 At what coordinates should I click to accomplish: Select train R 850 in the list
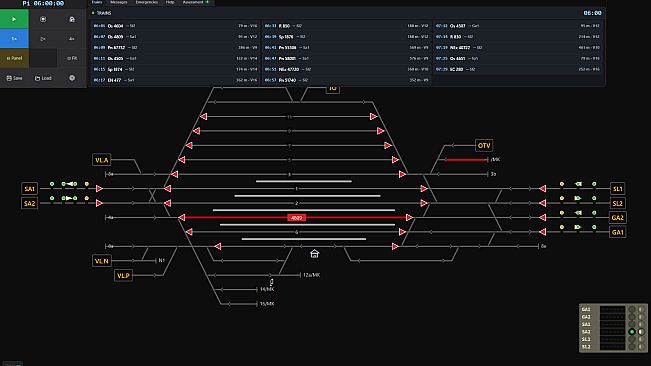(x=346, y=26)
